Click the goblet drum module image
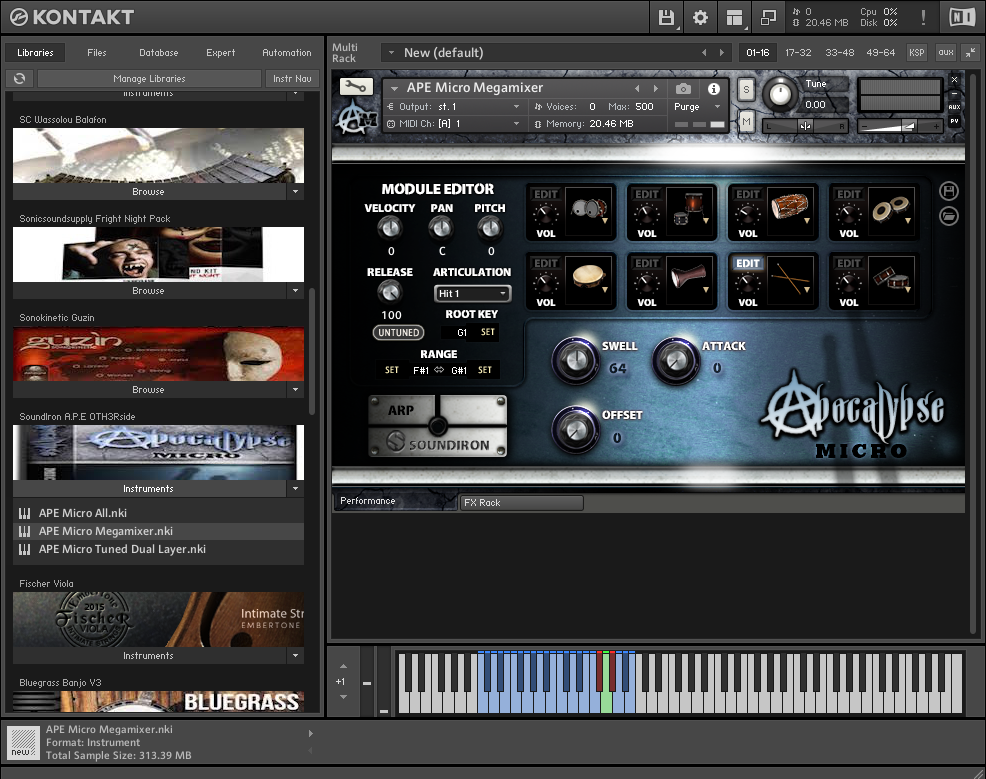This screenshot has width=986, height=779. (690, 279)
